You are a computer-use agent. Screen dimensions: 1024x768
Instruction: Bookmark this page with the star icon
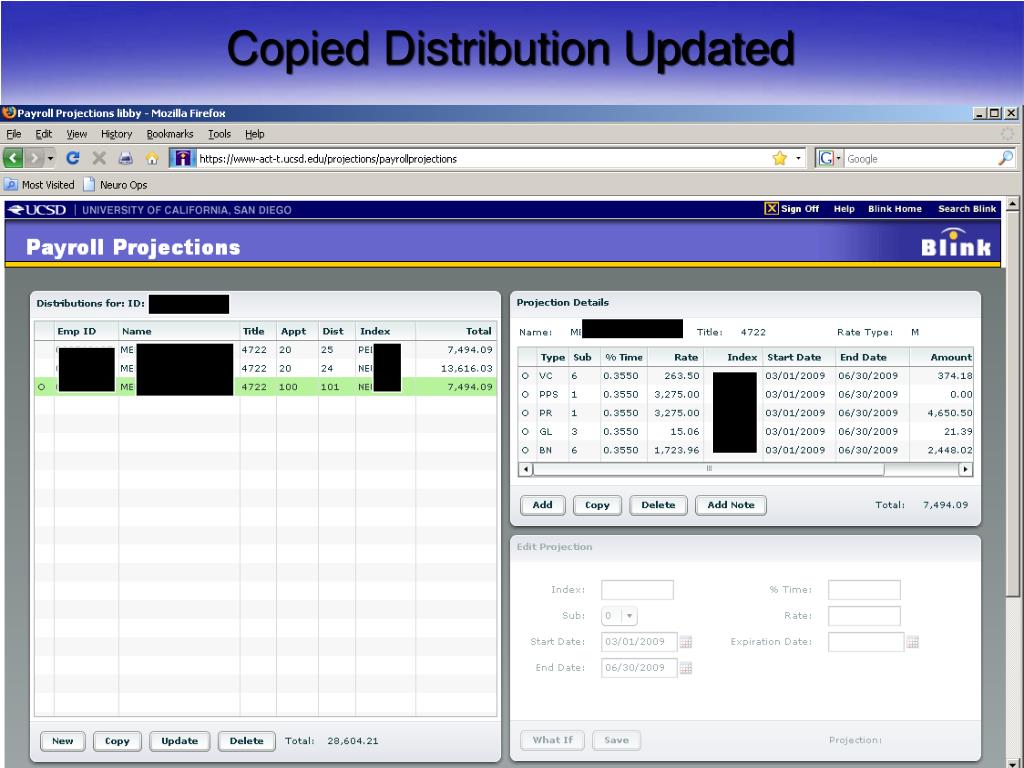[x=780, y=158]
